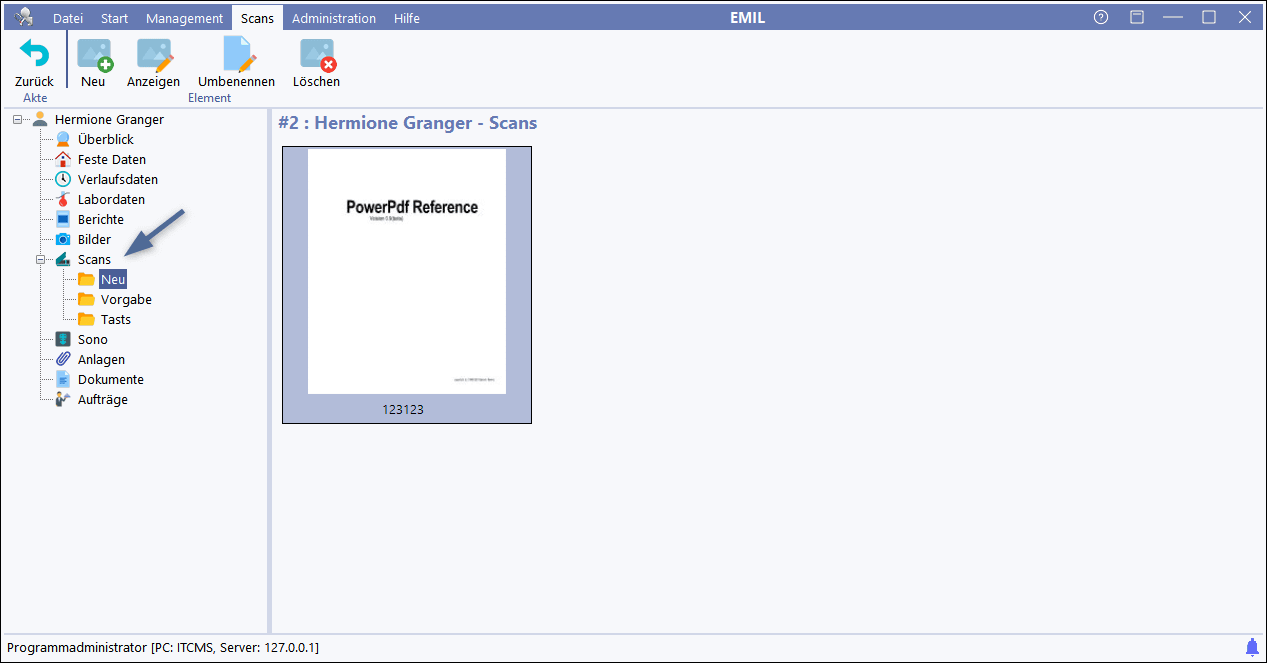Select Labordaten in the patient tree
Image resolution: width=1267 pixels, height=663 pixels.
110,199
